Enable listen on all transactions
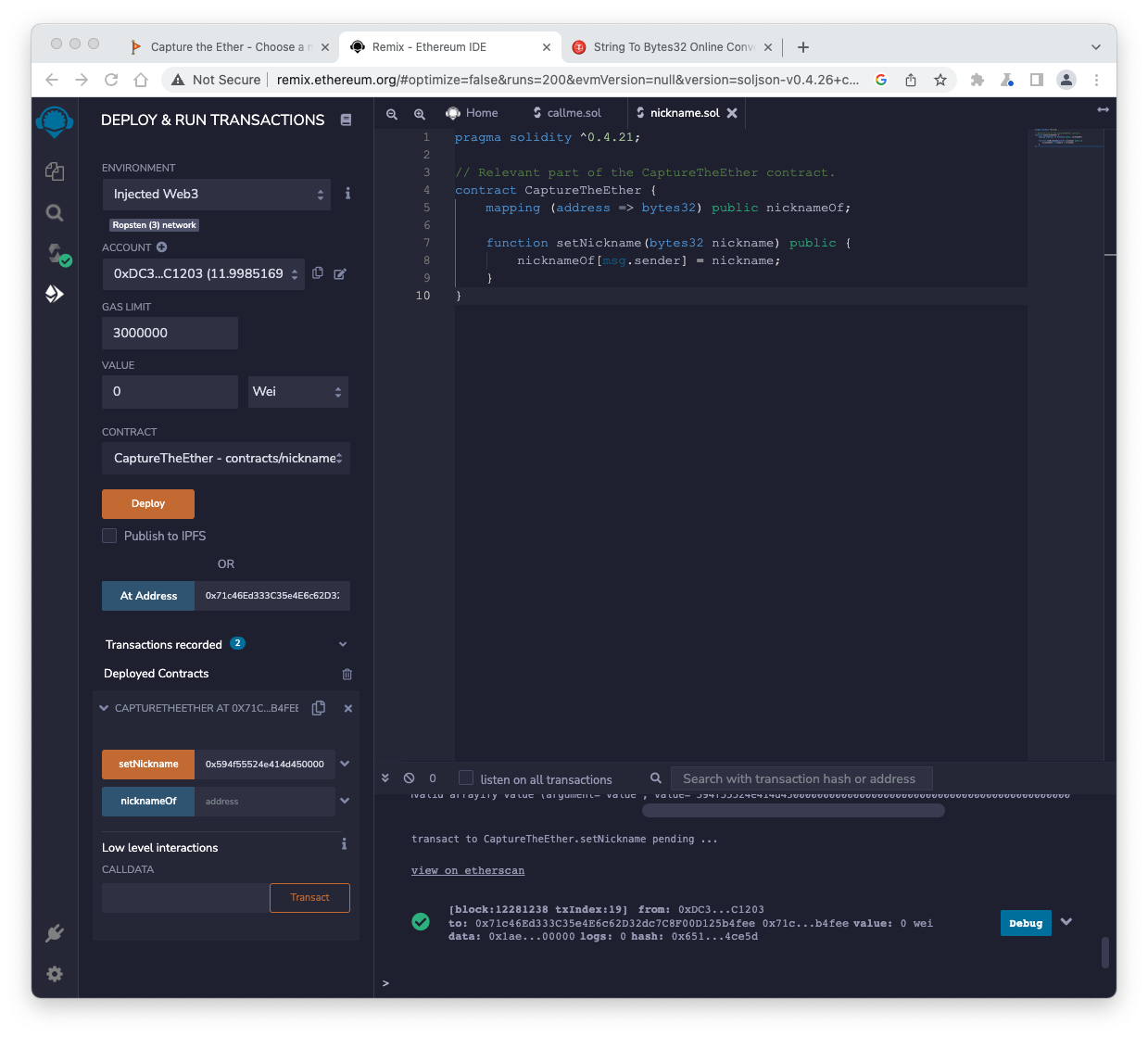This screenshot has width=1148, height=1037. click(x=466, y=778)
